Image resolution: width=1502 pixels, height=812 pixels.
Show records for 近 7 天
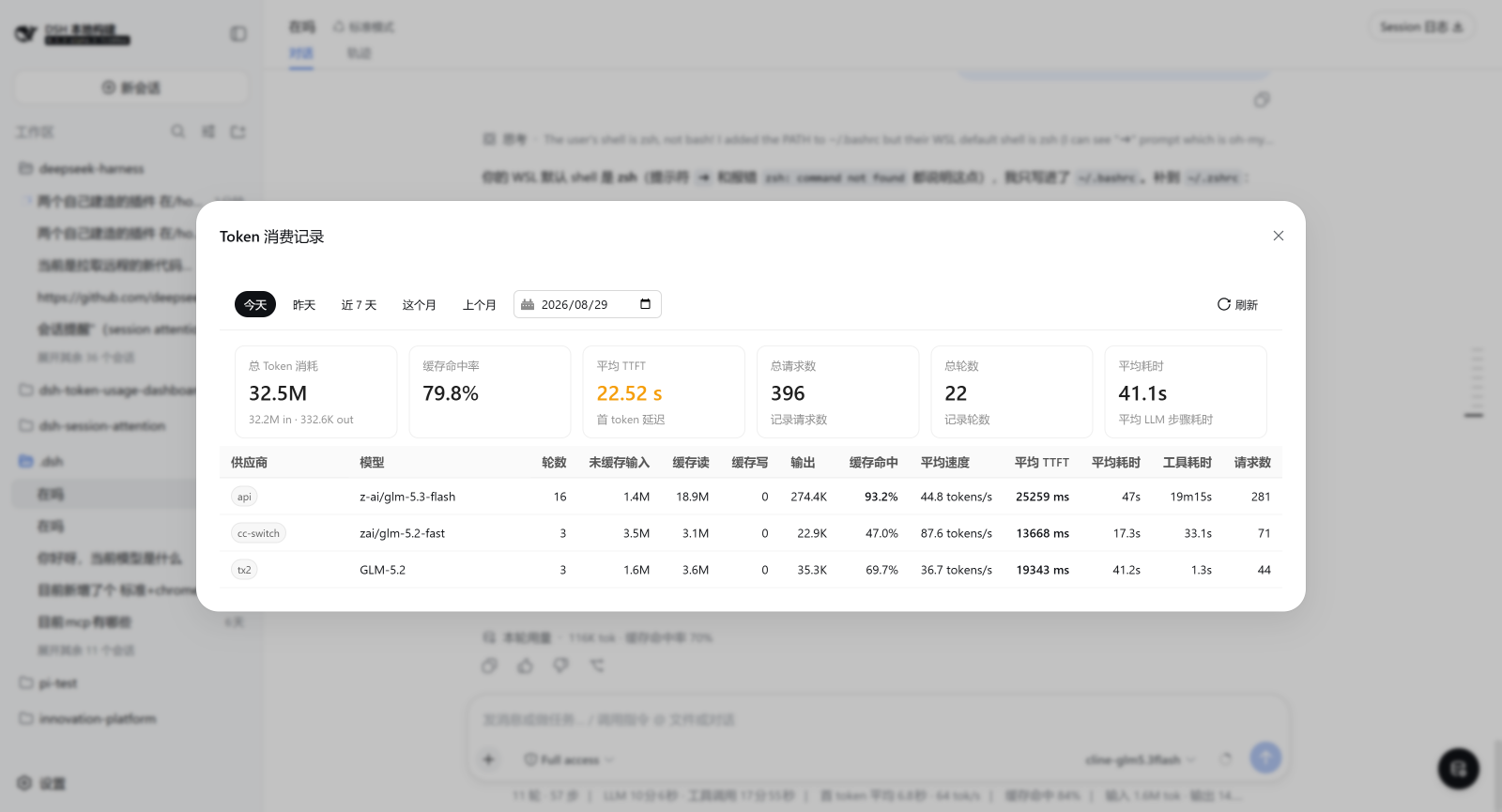[359, 304]
